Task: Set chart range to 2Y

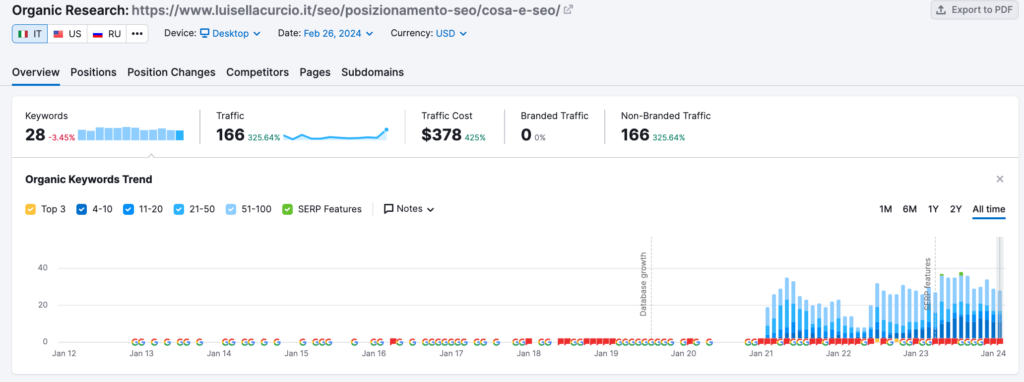Action: coord(955,209)
